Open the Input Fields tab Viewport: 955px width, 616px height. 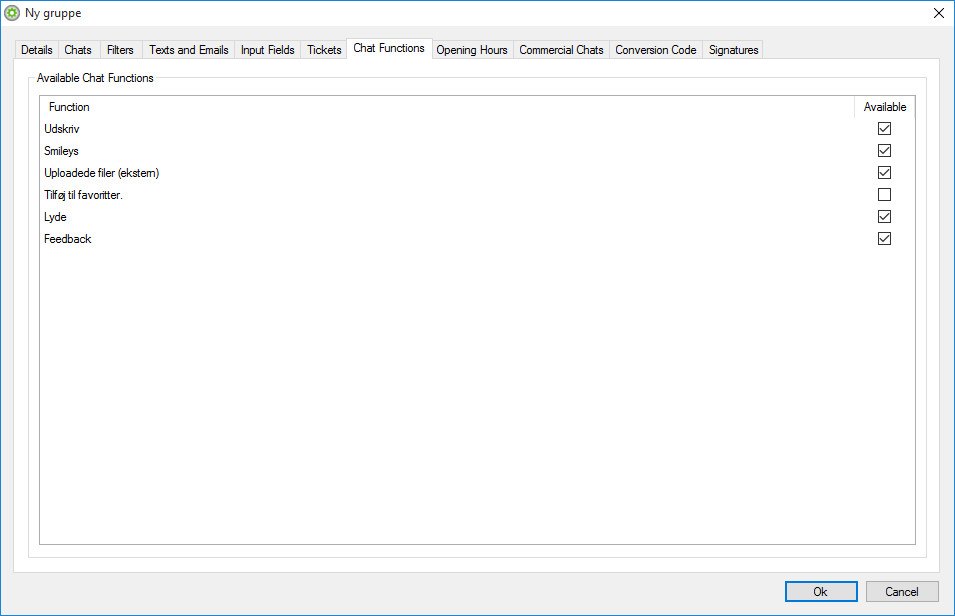(x=267, y=50)
